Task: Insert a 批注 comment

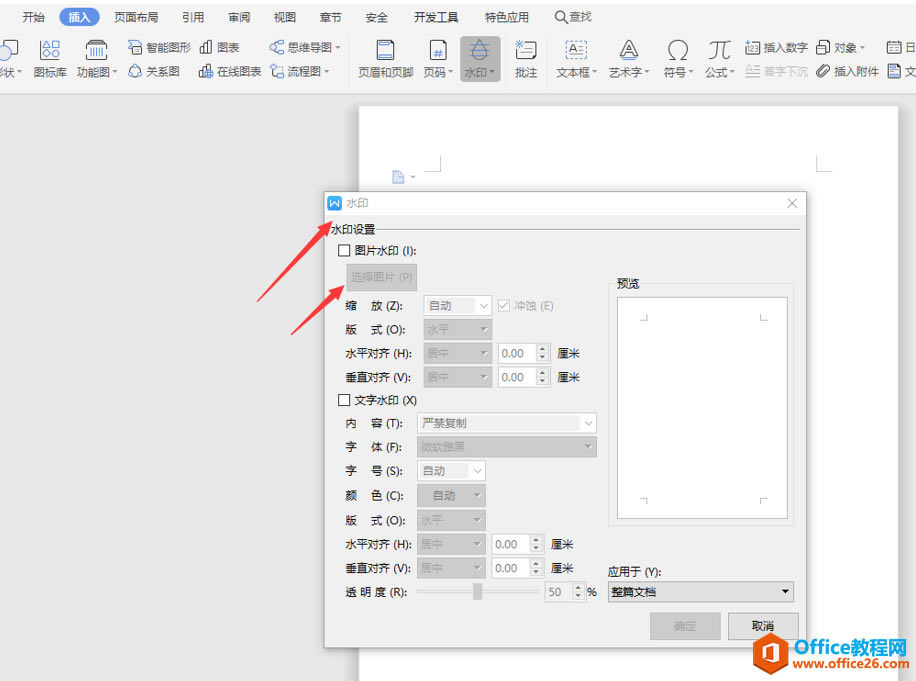Action: [526, 59]
